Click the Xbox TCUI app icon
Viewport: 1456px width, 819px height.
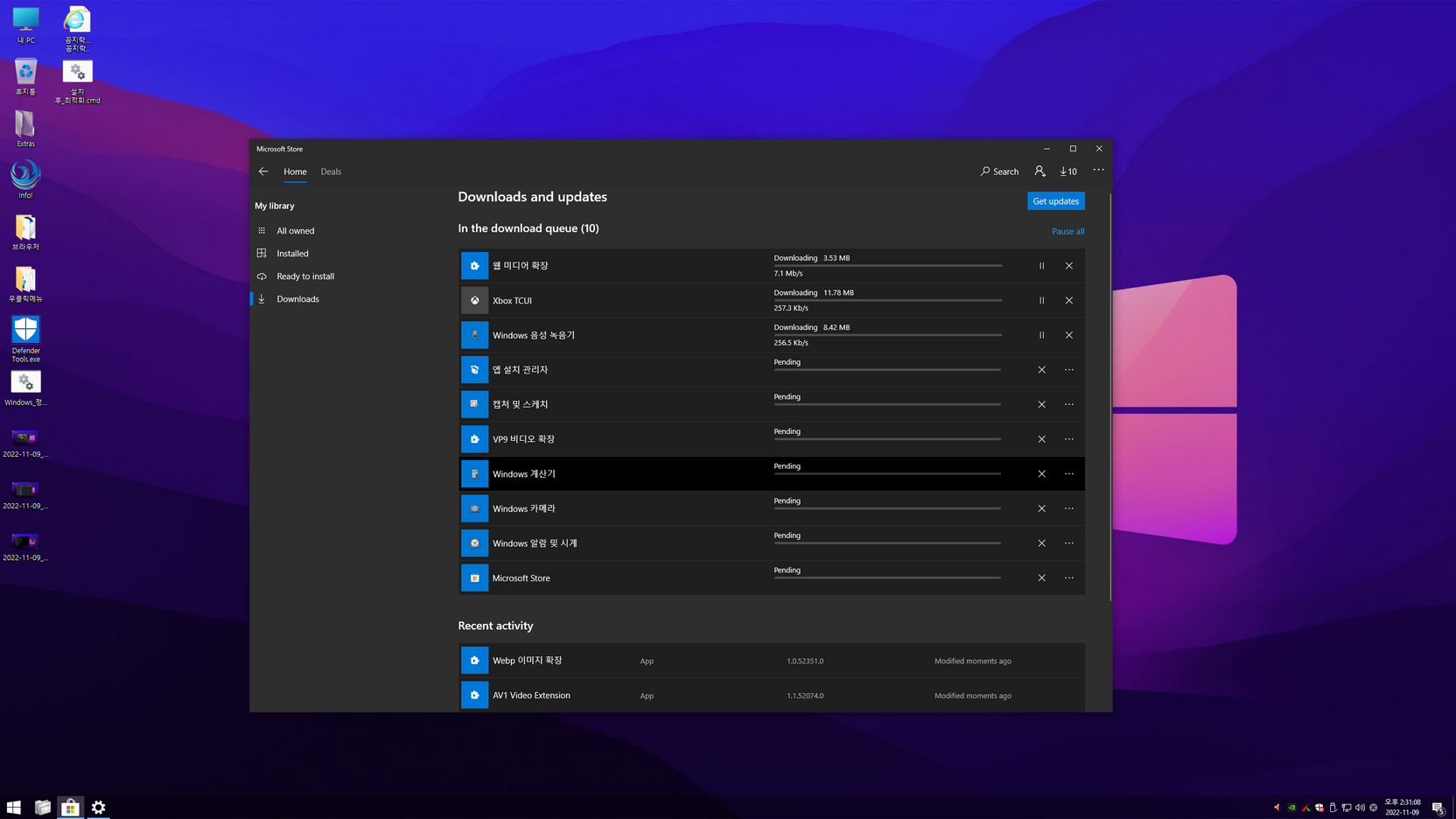[x=474, y=300]
